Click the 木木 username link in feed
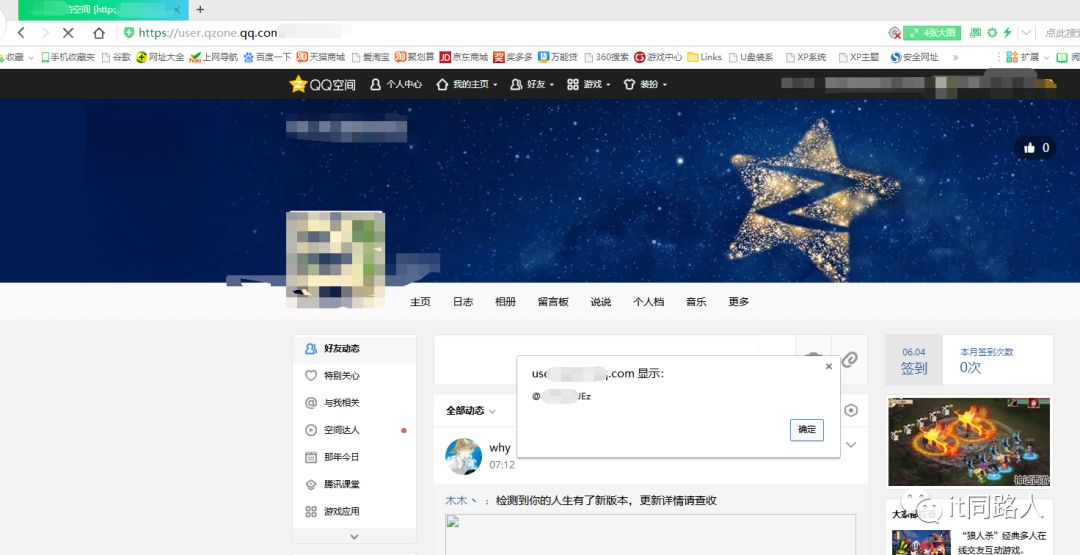 (461, 501)
